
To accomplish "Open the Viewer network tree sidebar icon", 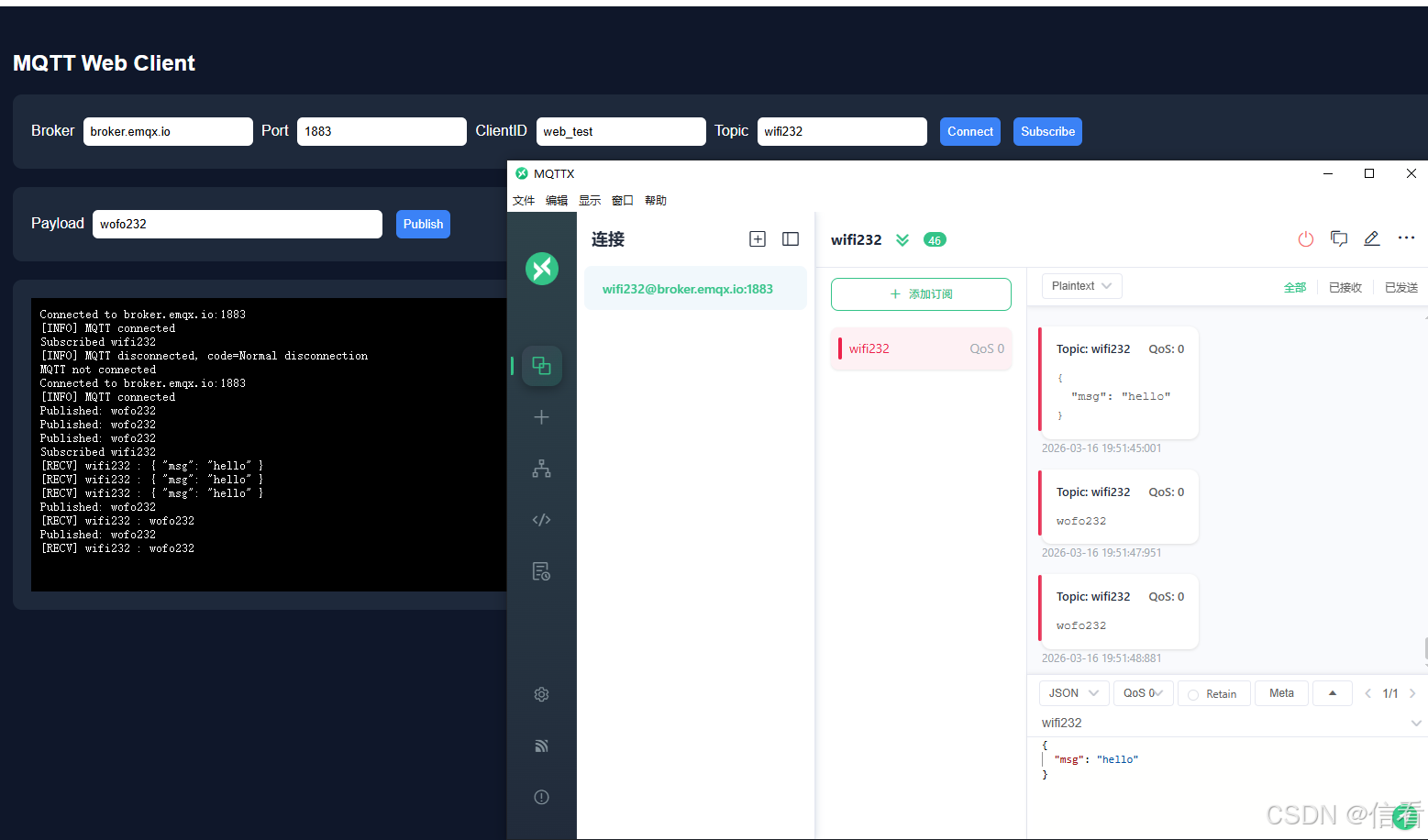I will (x=542, y=469).
